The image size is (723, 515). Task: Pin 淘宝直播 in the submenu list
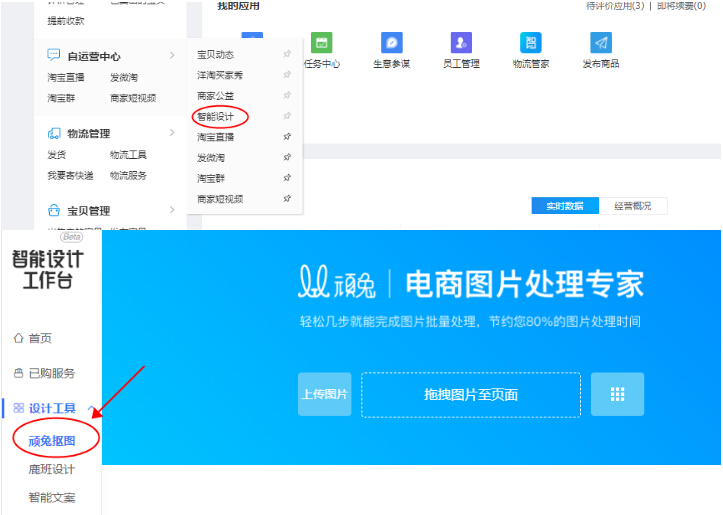click(287, 137)
